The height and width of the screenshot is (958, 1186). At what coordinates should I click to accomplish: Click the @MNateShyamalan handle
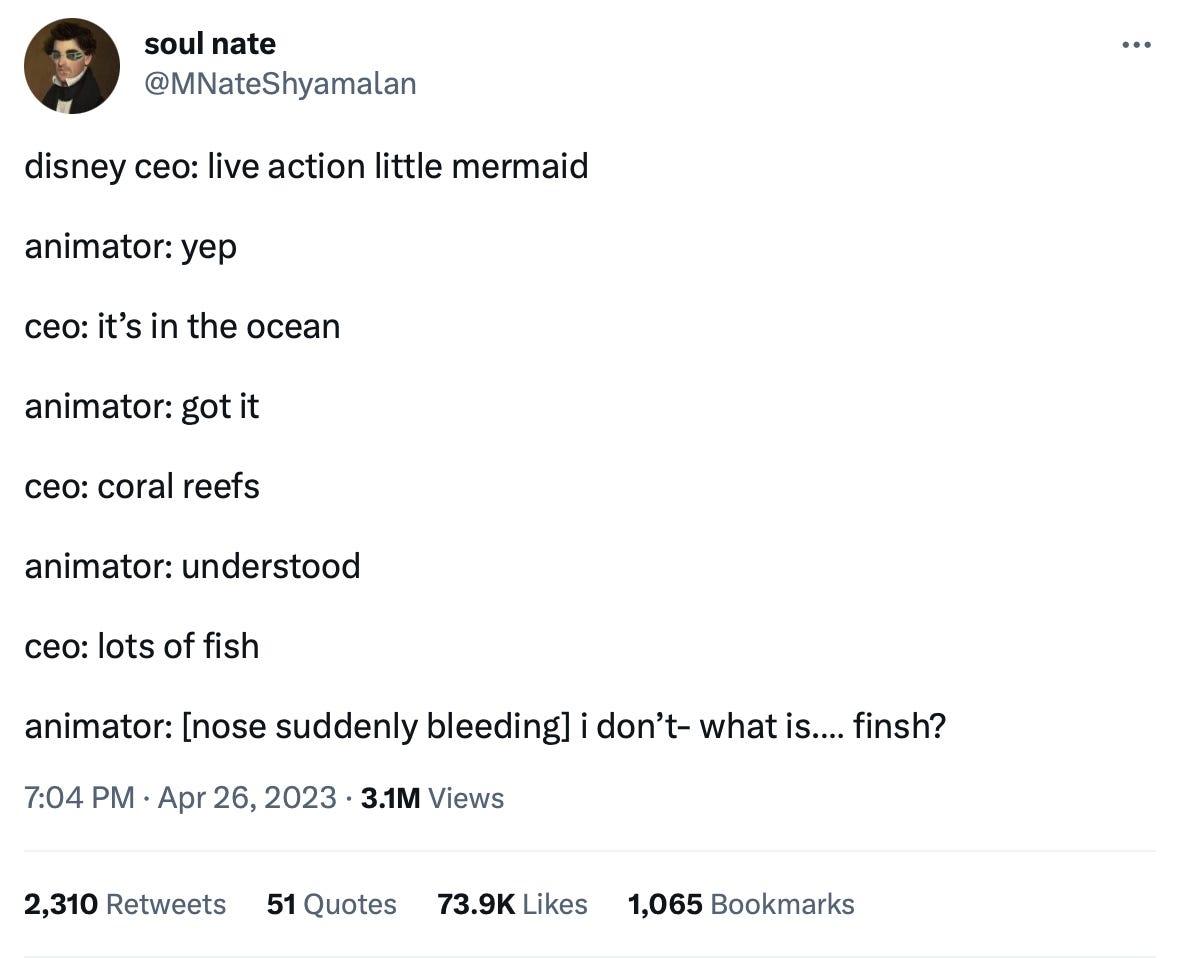(x=281, y=84)
